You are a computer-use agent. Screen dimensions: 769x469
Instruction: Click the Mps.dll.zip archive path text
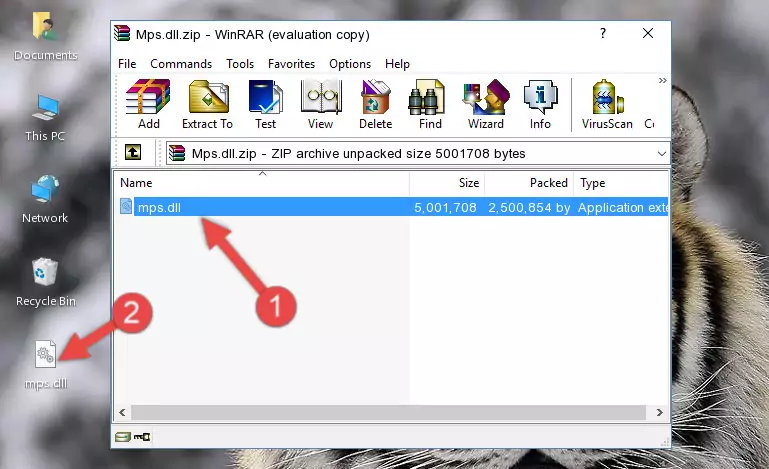pyautogui.click(x=359, y=154)
